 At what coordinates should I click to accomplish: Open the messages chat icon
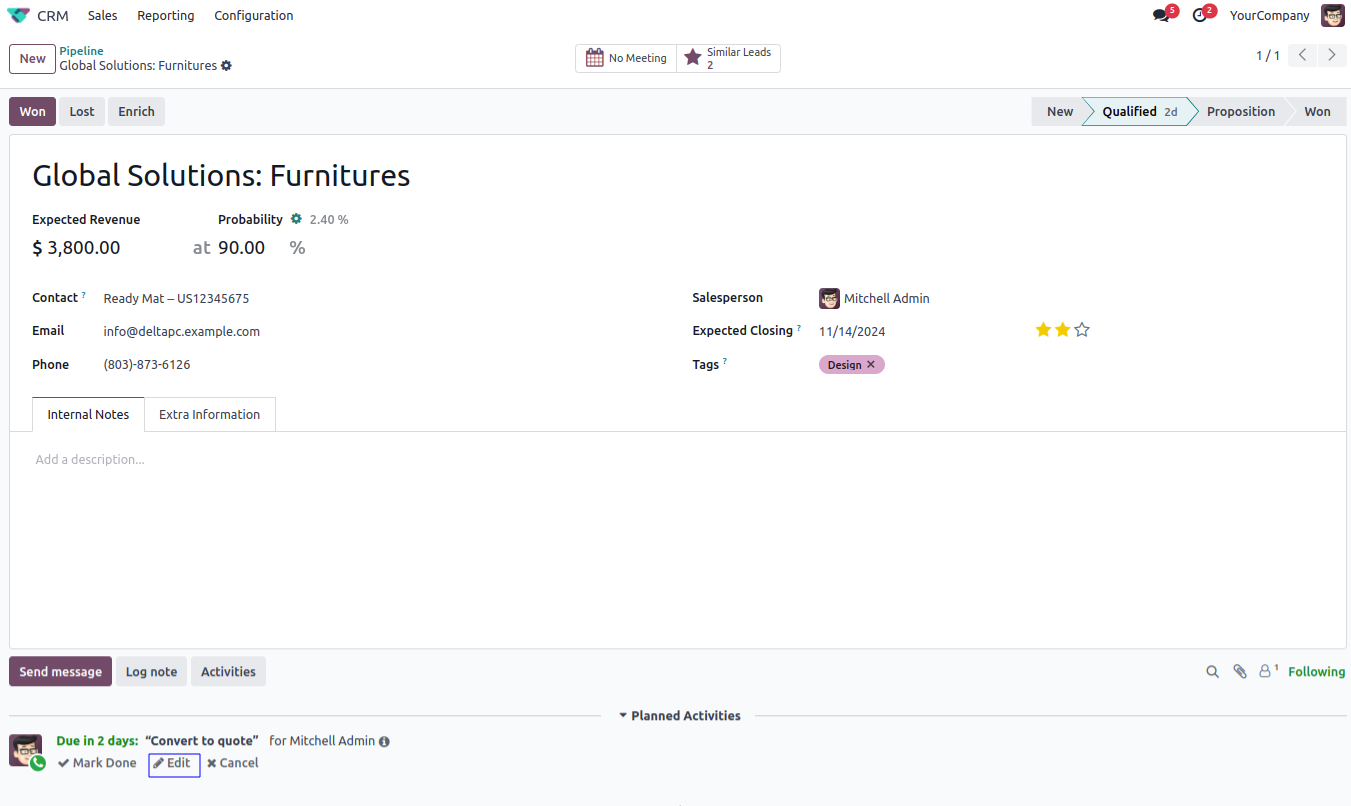[x=1161, y=16]
